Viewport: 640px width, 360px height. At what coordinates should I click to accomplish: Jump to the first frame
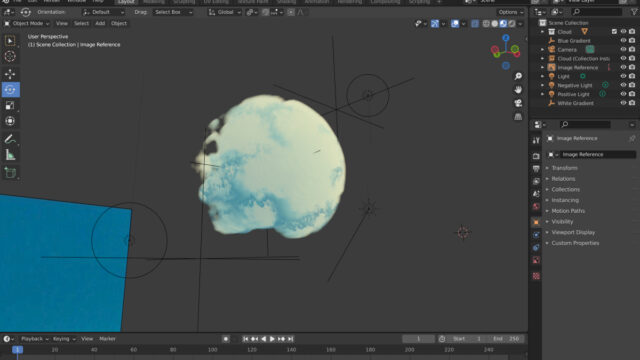[x=245, y=339]
